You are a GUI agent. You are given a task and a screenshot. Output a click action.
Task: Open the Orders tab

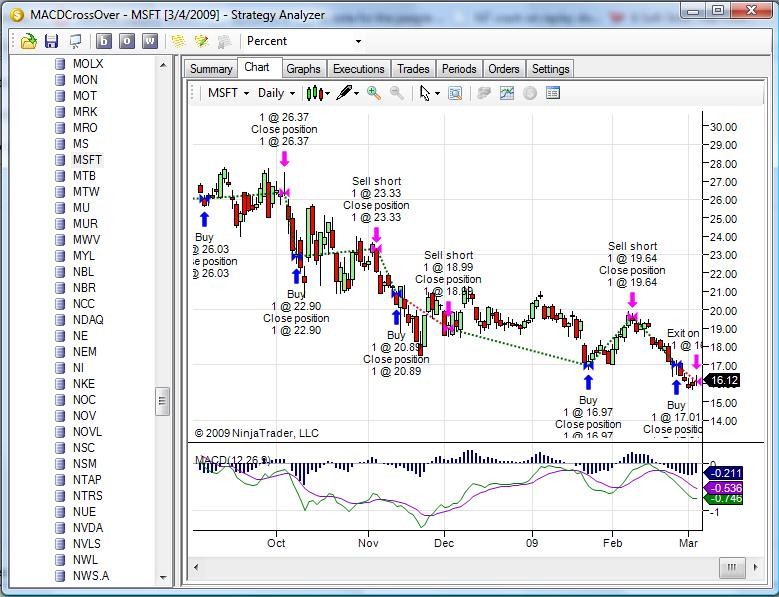click(x=504, y=69)
